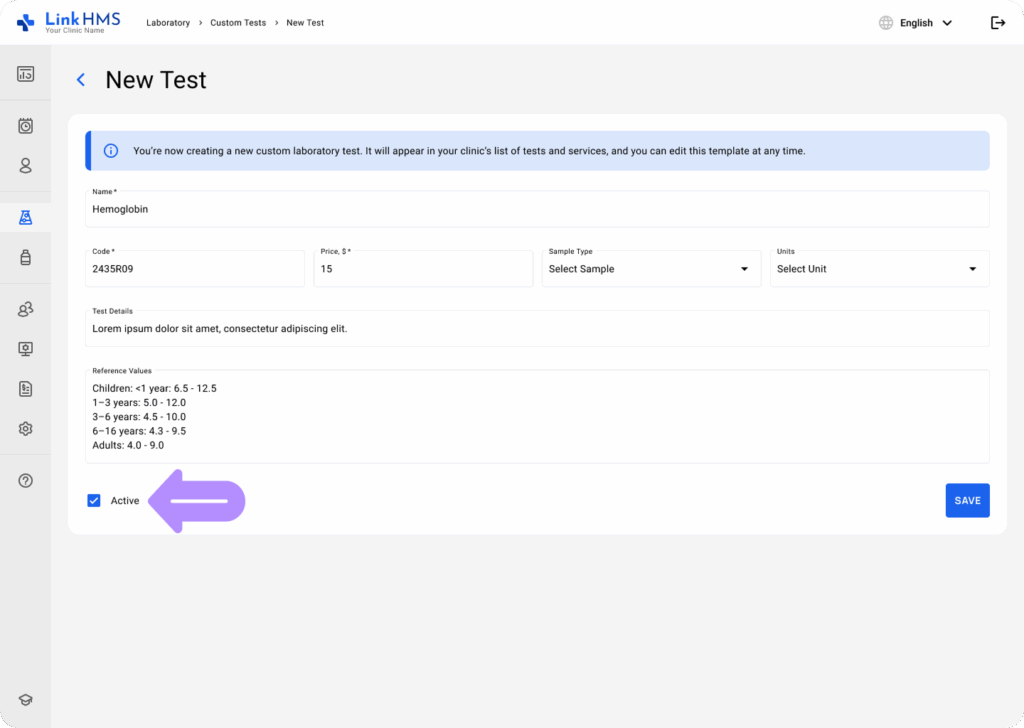Click the info icon in the banner
Viewport: 1024px width, 728px height.
pyautogui.click(x=111, y=151)
